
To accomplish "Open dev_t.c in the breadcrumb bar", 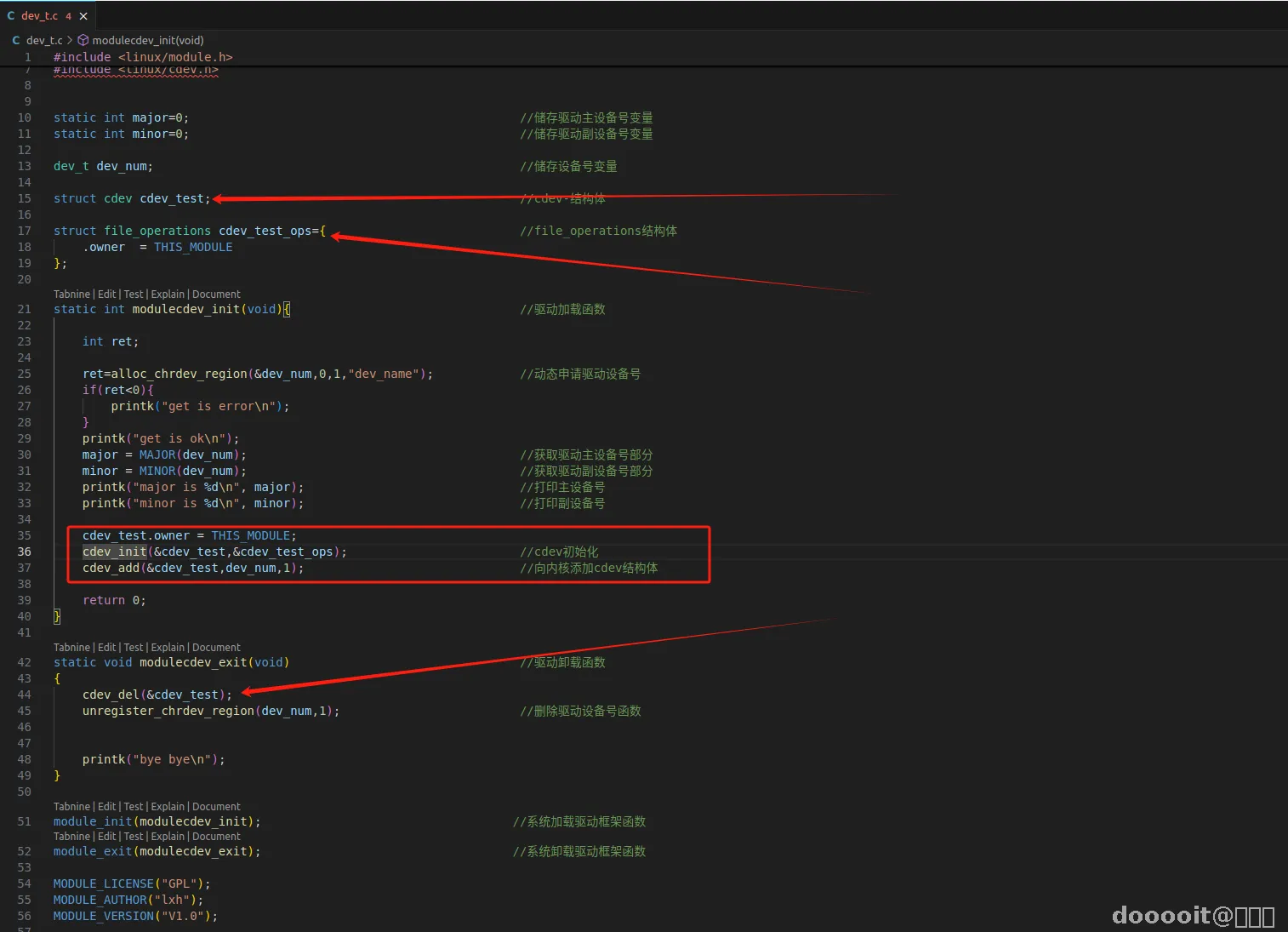I will 44,40.
